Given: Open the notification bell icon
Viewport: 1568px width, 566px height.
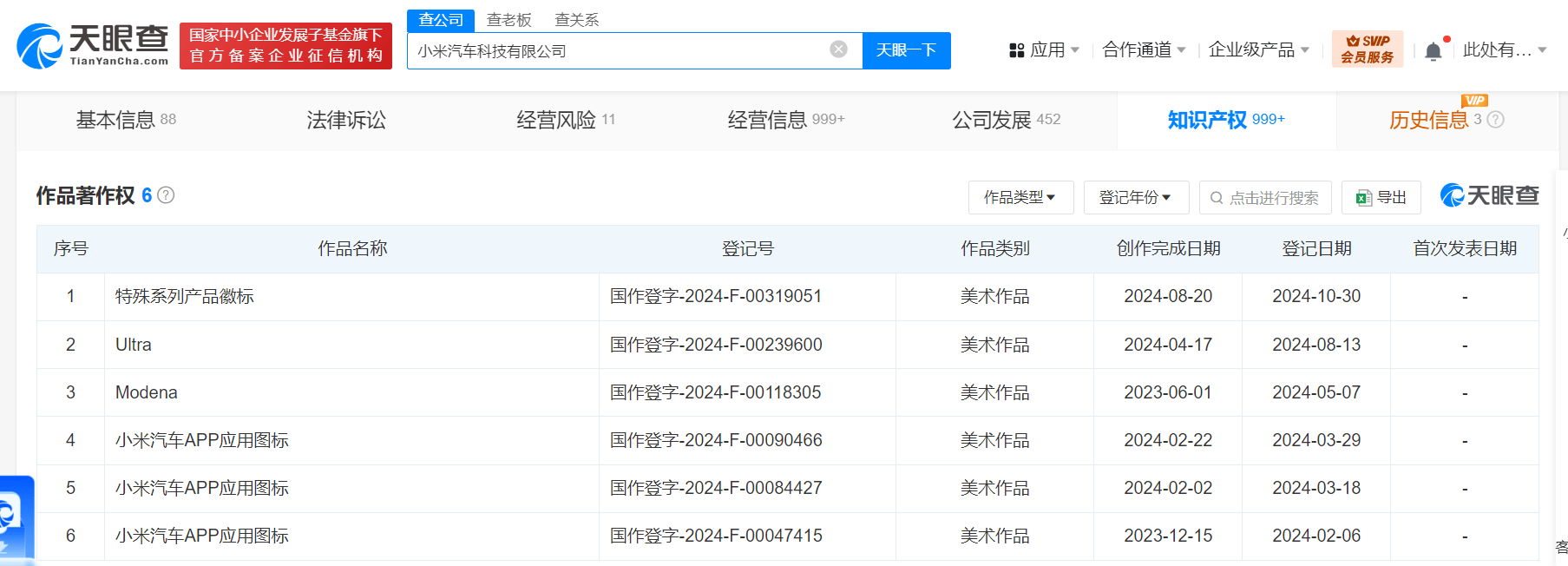Looking at the screenshot, I should 1434,51.
